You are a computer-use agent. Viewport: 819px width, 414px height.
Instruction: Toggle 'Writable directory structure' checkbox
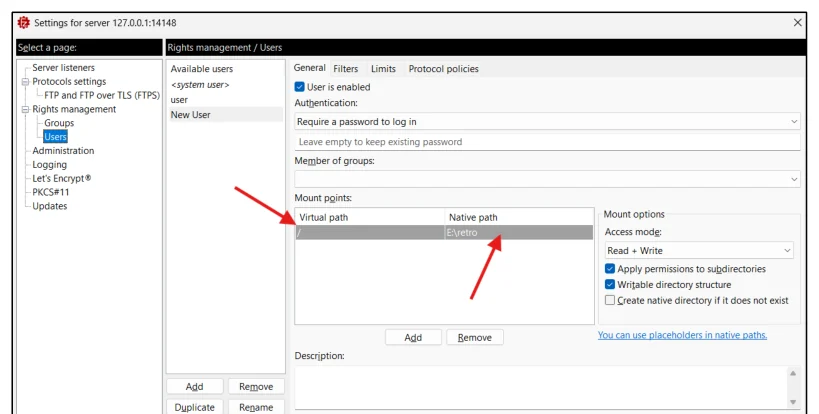click(x=610, y=285)
